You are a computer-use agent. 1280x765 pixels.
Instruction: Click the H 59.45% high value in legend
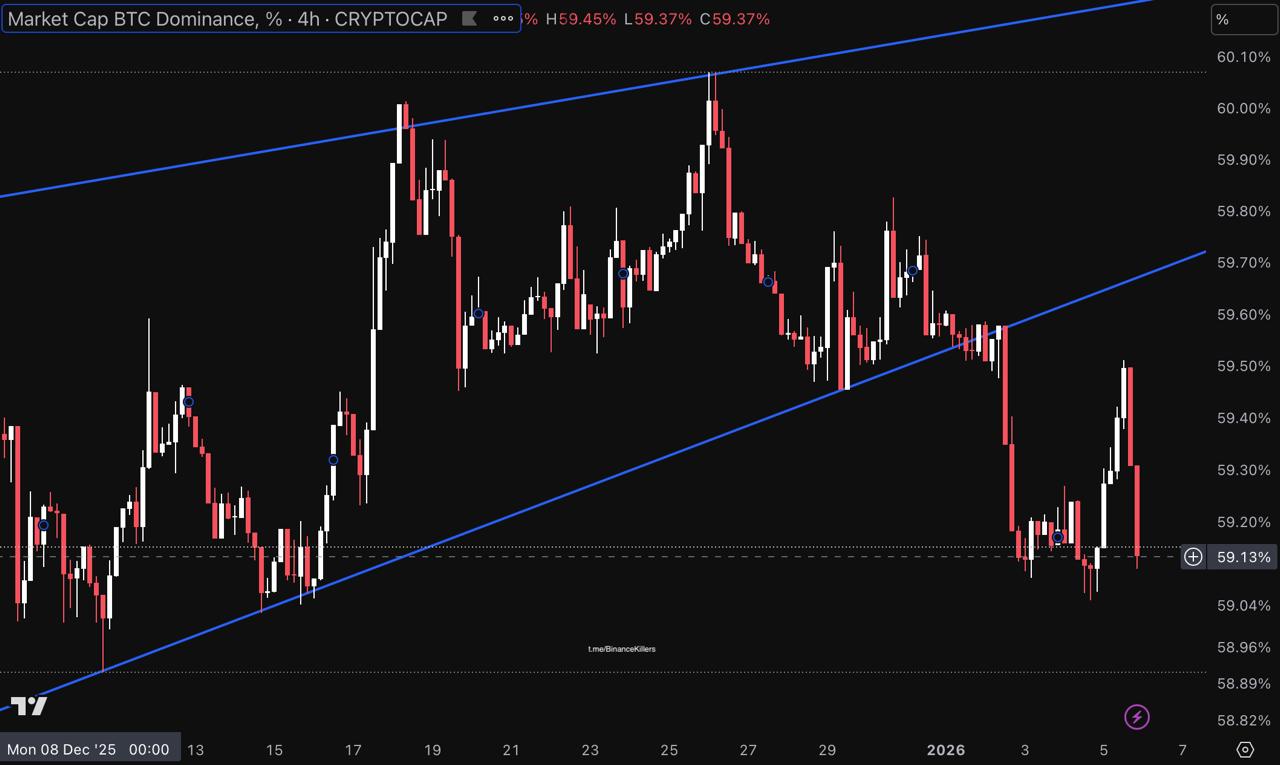(x=581, y=19)
